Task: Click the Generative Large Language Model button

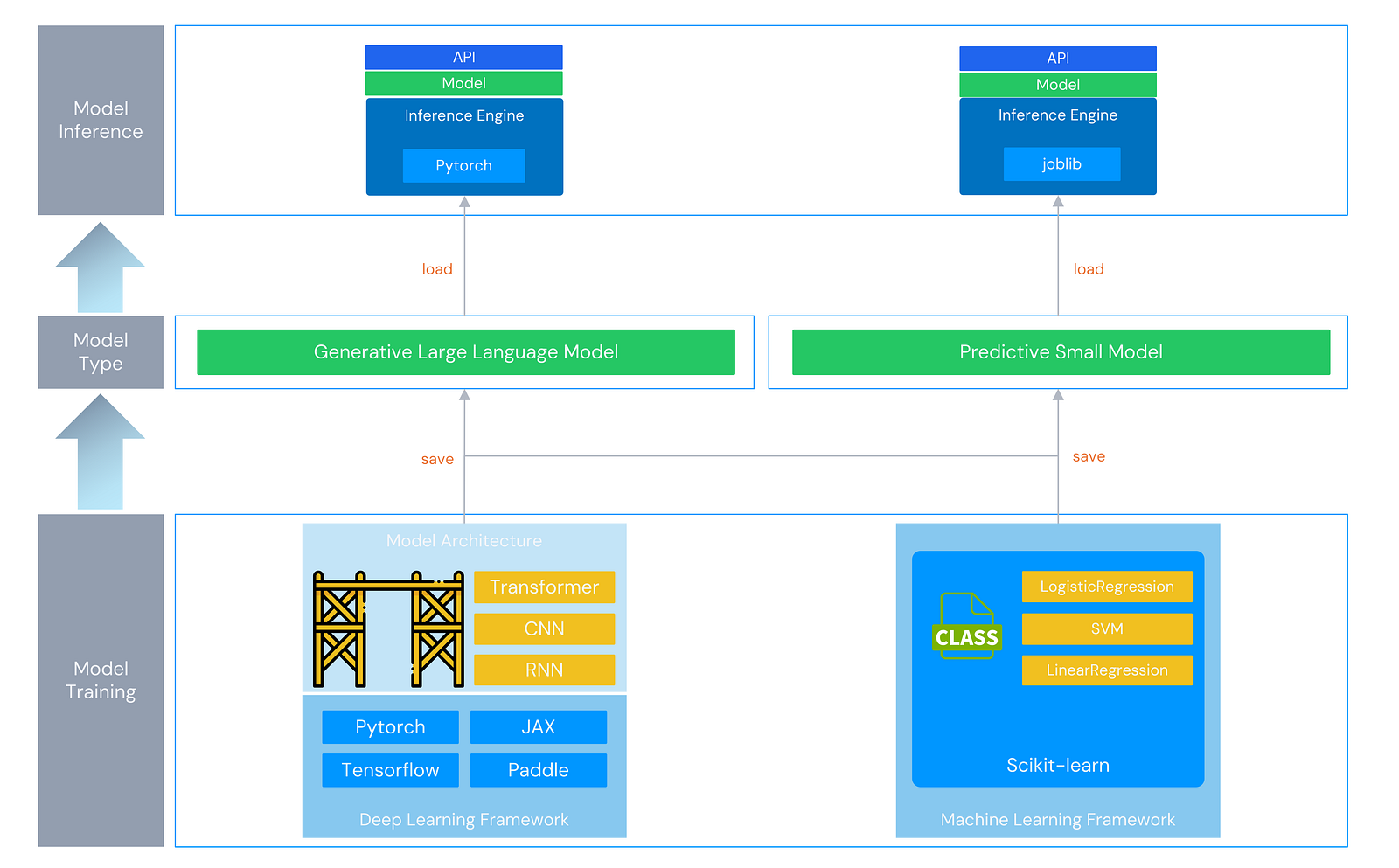Action: click(x=465, y=351)
